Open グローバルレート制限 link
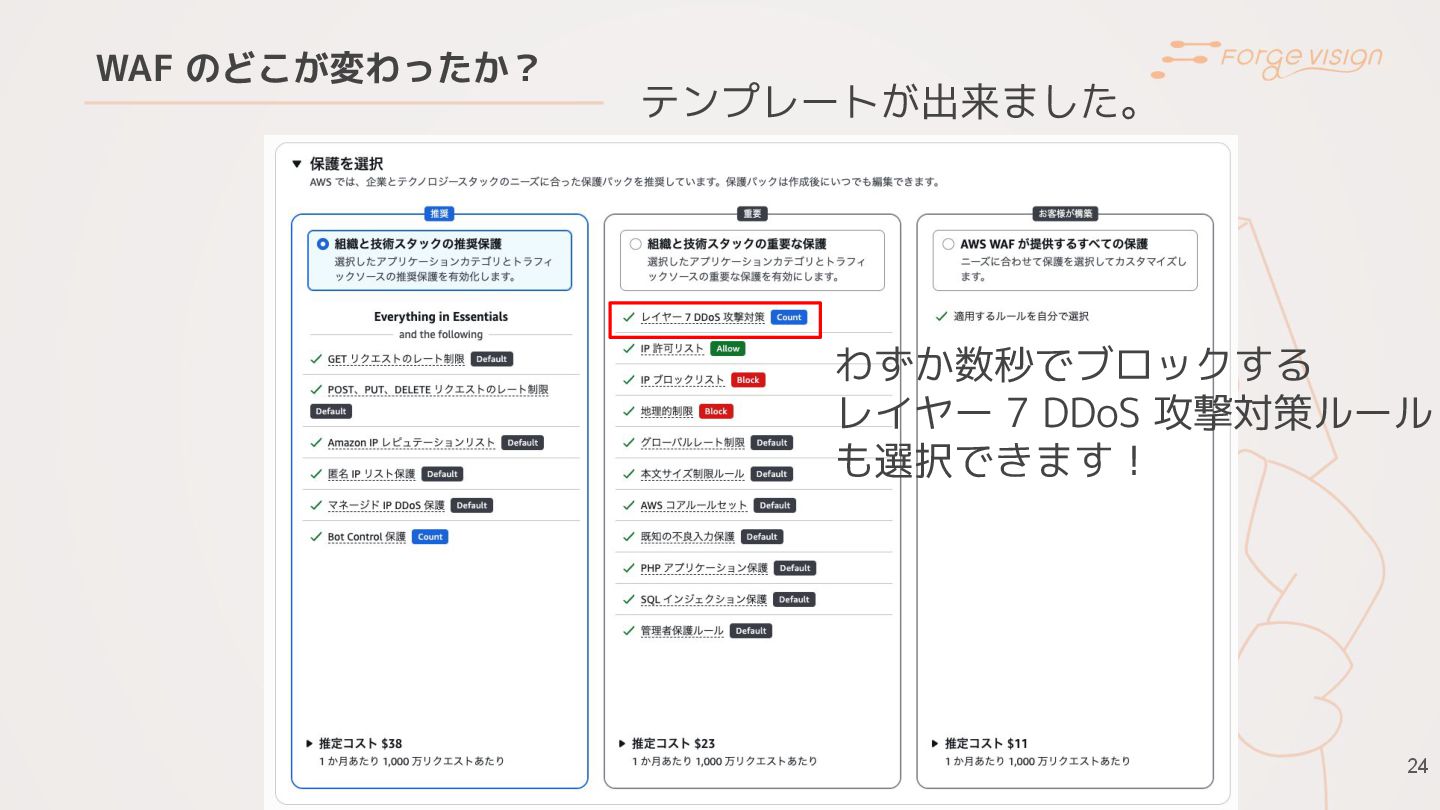This screenshot has width=1440, height=810. (692, 443)
